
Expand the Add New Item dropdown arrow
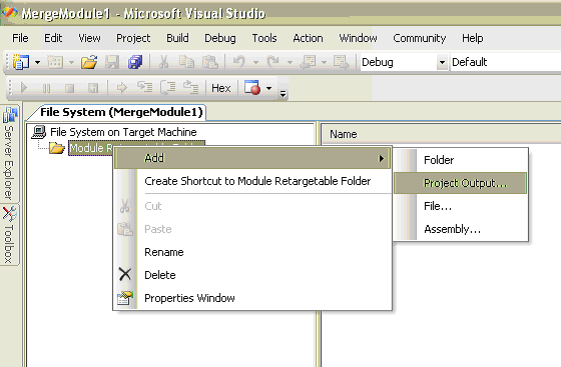click(71, 63)
